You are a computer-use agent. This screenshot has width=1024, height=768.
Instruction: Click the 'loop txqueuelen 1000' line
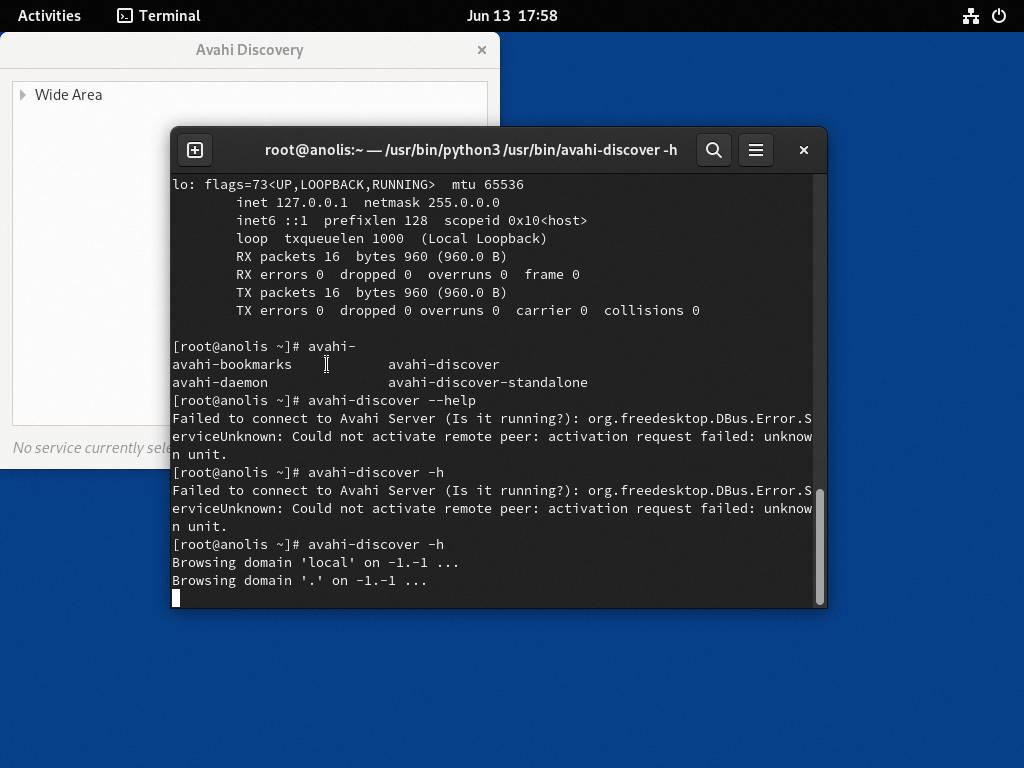click(x=391, y=238)
